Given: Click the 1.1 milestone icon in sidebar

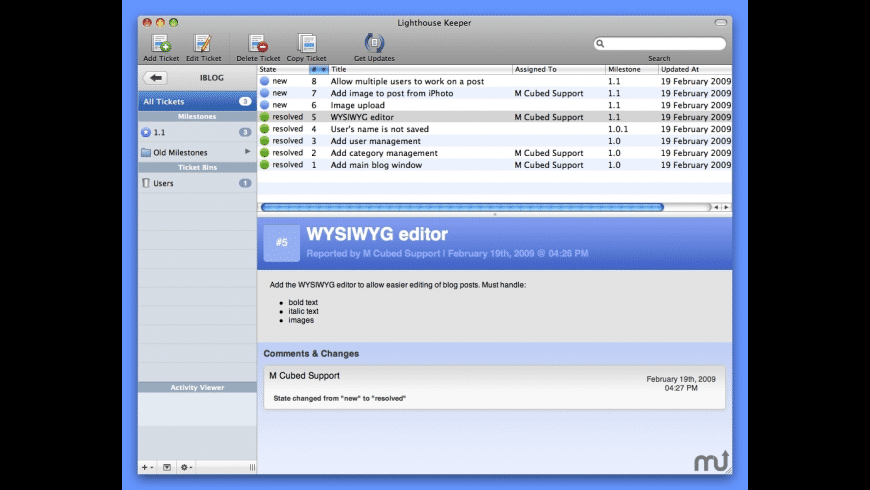Looking at the screenshot, I should click(x=146, y=132).
